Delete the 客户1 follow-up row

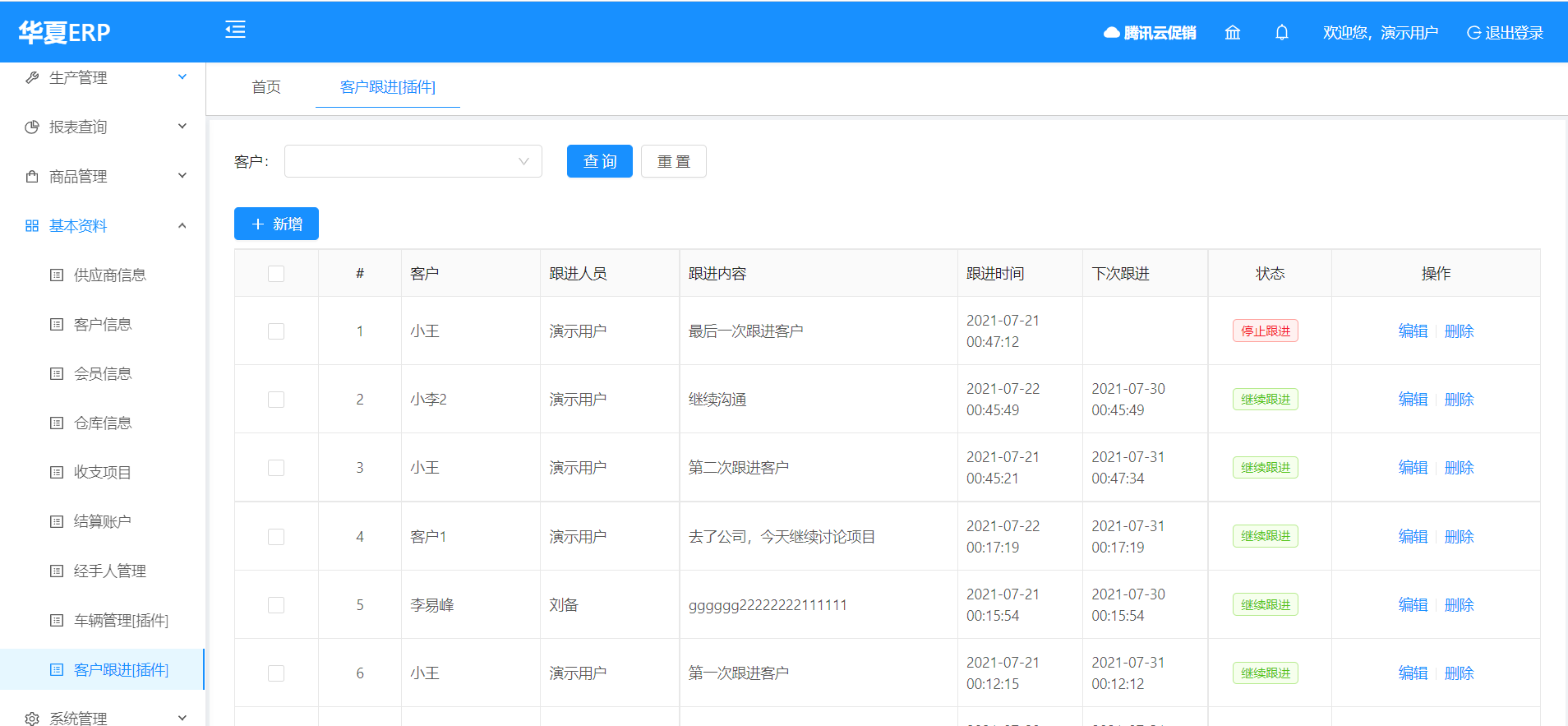point(1460,537)
